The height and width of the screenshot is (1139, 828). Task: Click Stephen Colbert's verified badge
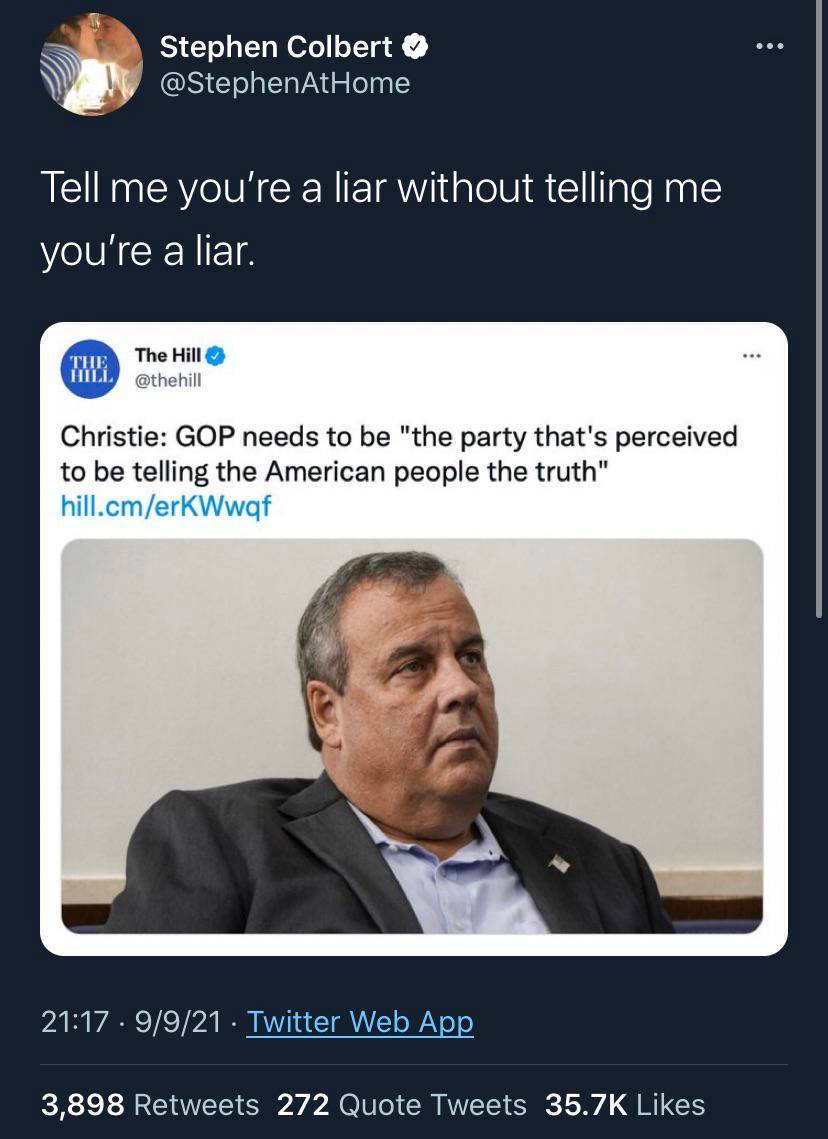pos(415,46)
